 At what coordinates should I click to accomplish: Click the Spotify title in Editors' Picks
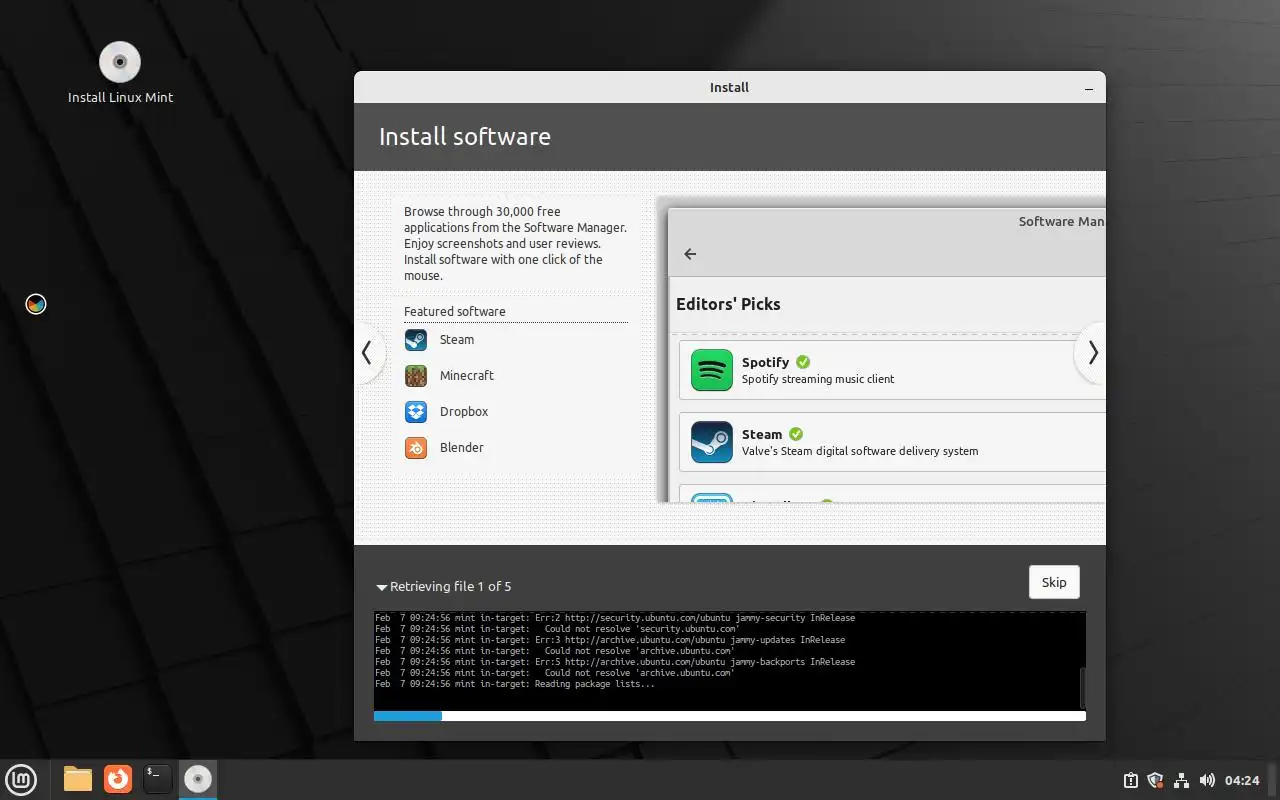pos(765,362)
